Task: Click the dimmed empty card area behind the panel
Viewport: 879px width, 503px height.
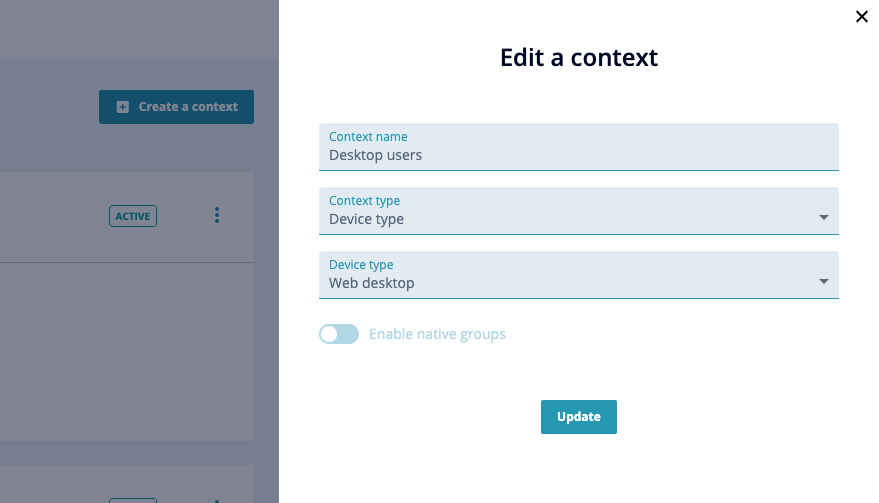Action: 127,352
